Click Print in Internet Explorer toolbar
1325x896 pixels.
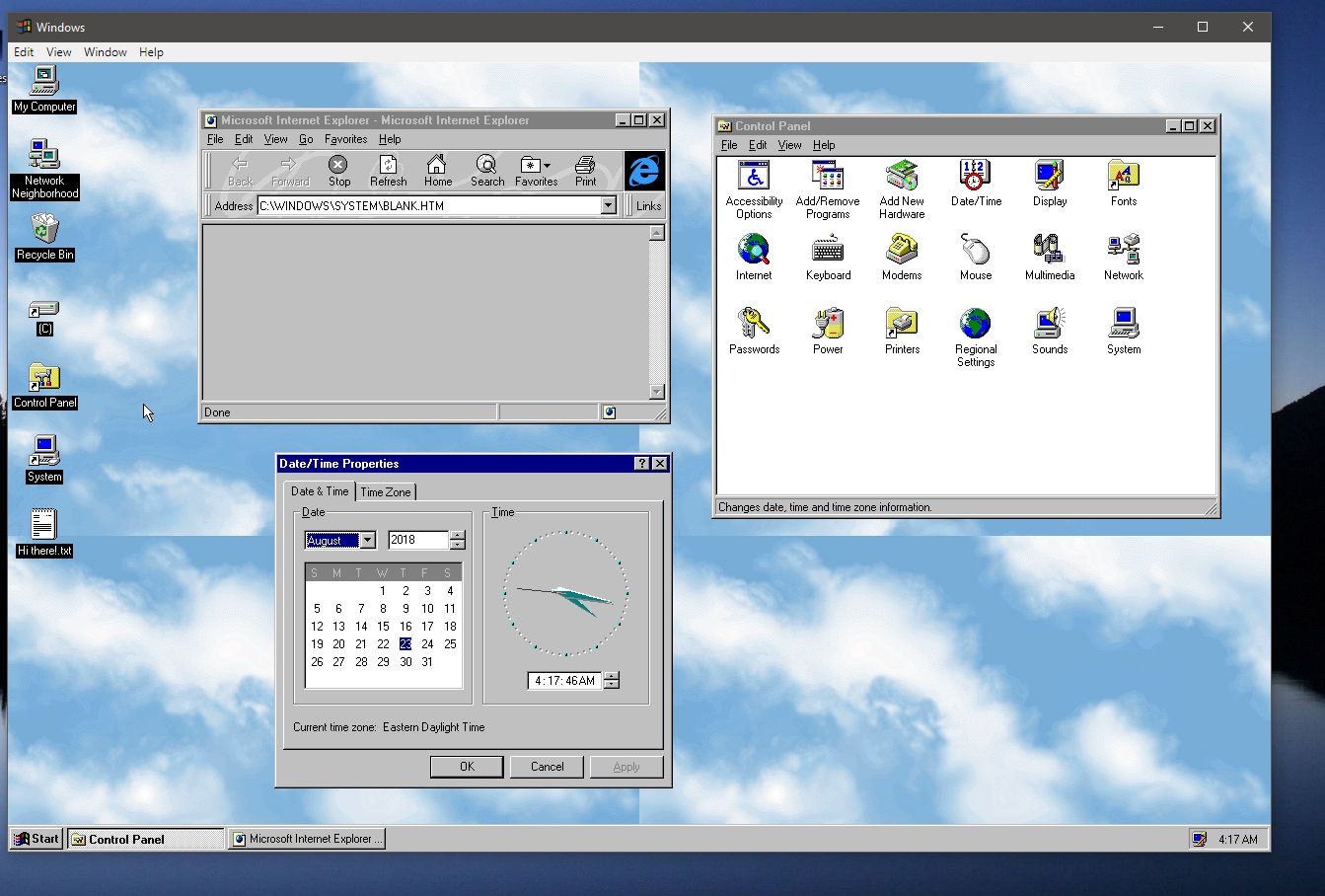(585, 171)
